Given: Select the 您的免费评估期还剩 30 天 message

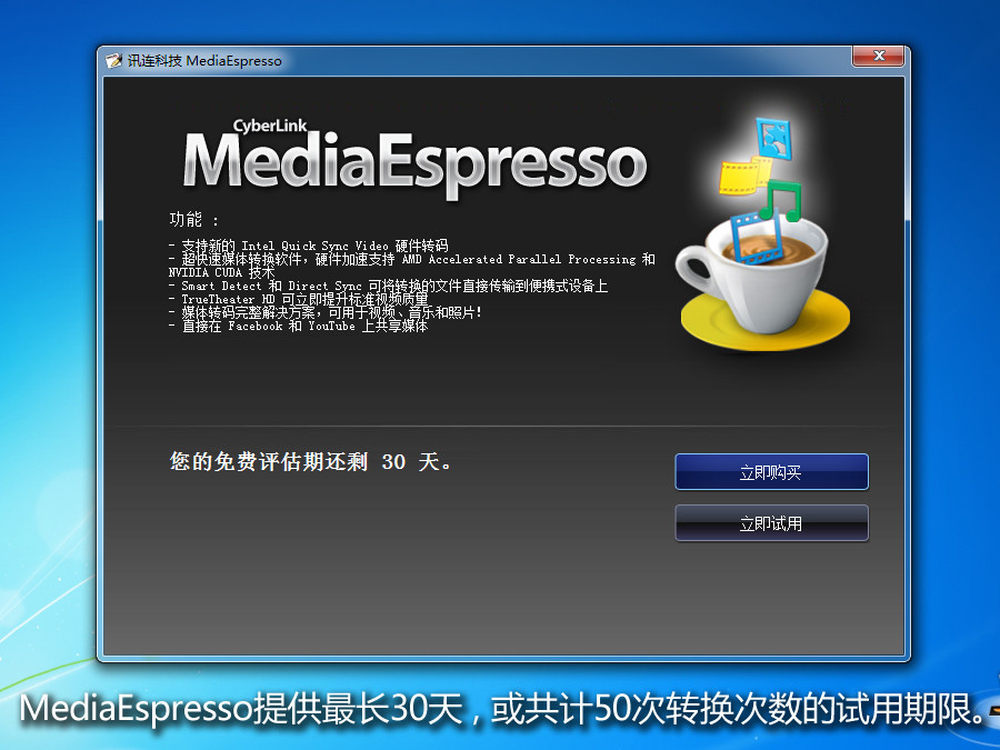Looking at the screenshot, I should 311,461.
